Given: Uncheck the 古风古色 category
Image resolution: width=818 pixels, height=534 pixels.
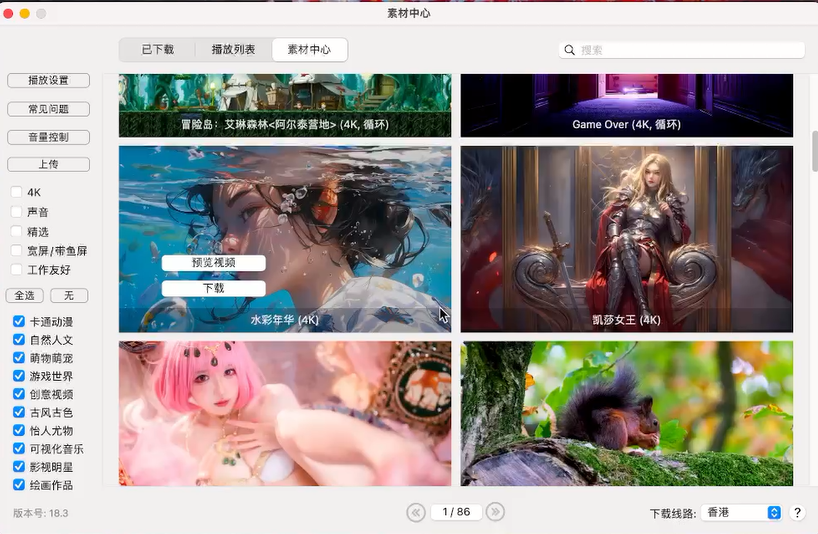Looking at the screenshot, I should point(19,412).
